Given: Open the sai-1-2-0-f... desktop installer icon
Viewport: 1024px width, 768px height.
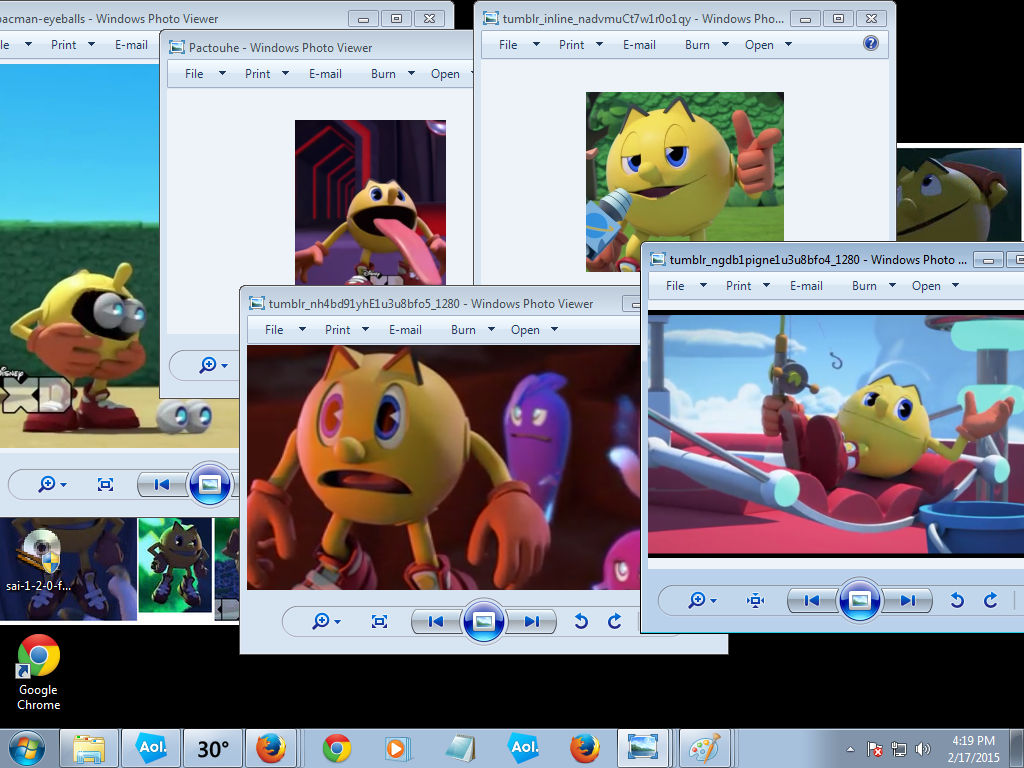Looking at the screenshot, I should point(39,560).
